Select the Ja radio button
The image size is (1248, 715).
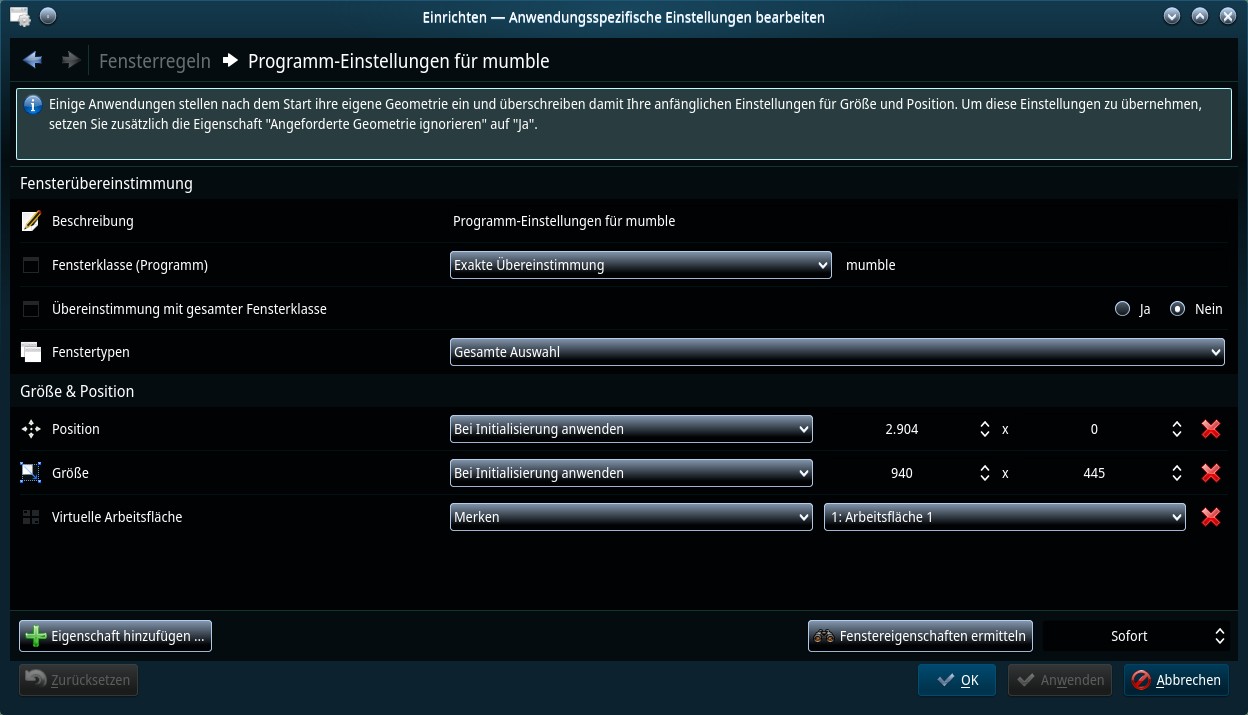(x=1122, y=309)
